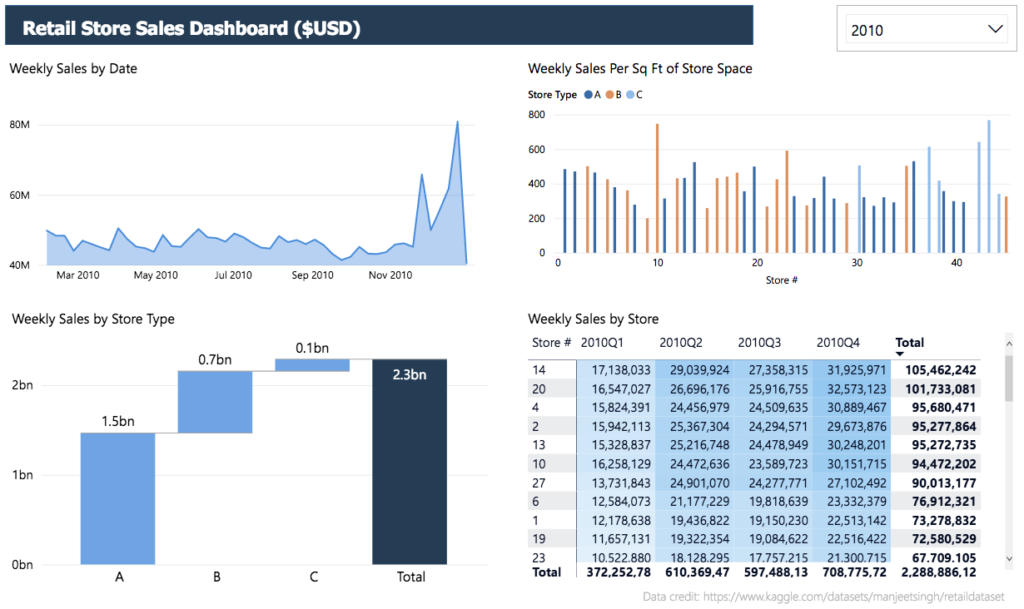Click the light blue Store Type C legend dot
Viewport: 1024px width, 609px height.
[630, 94]
